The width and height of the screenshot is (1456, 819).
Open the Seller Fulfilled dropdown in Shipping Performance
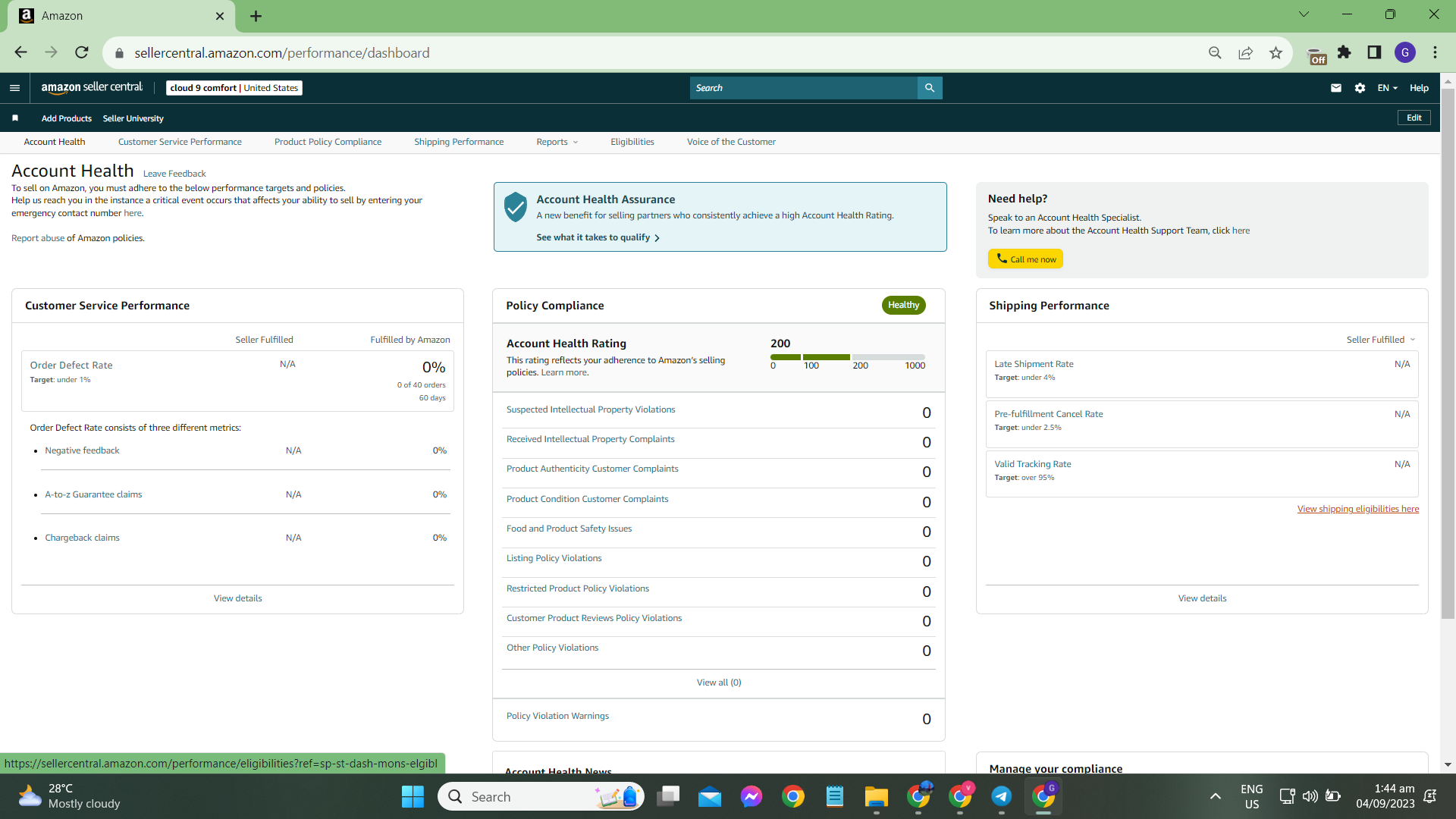click(1381, 340)
